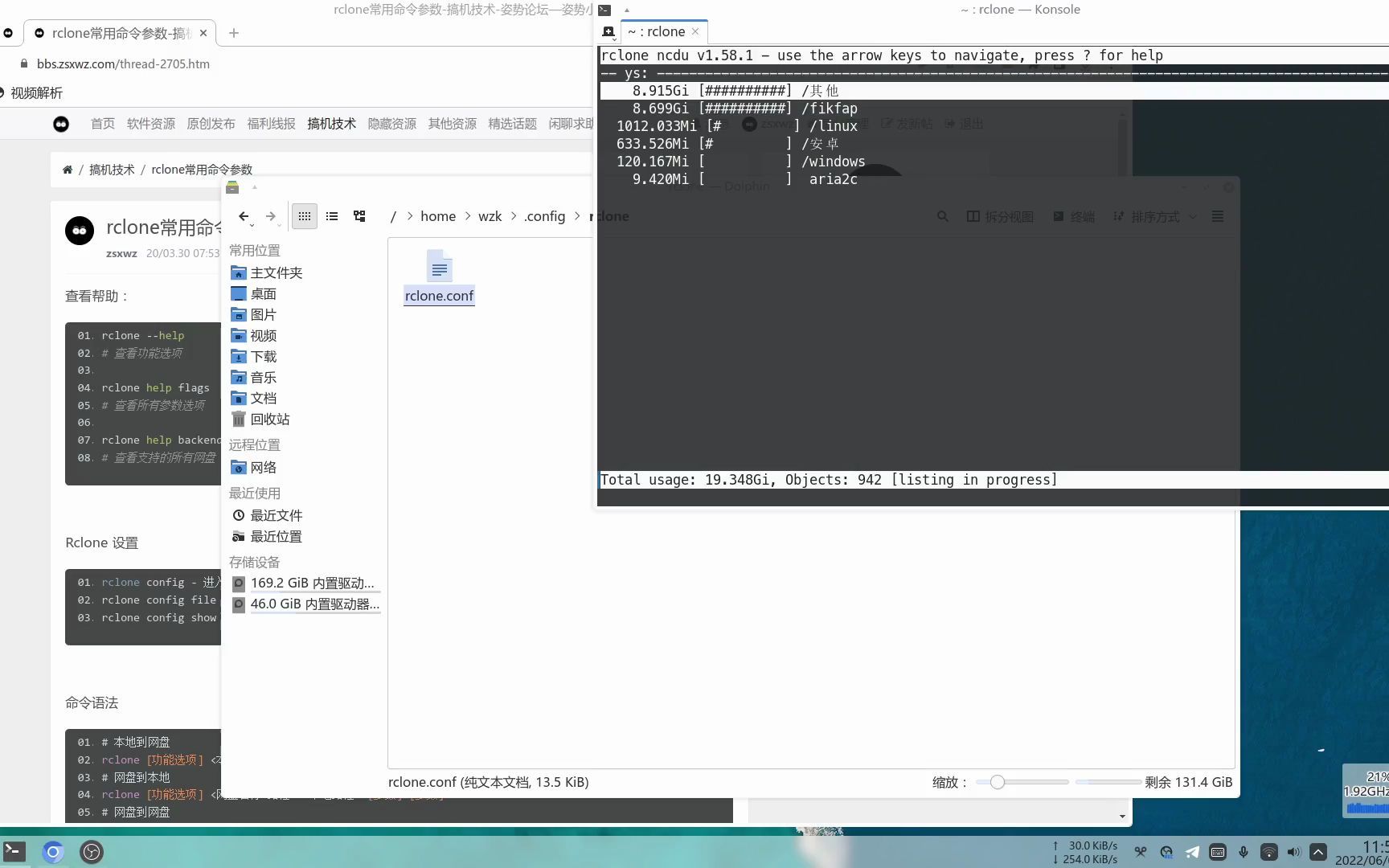The width and height of the screenshot is (1389, 868).
Task: Open the rclone.conf file icon
Action: [x=439, y=277]
